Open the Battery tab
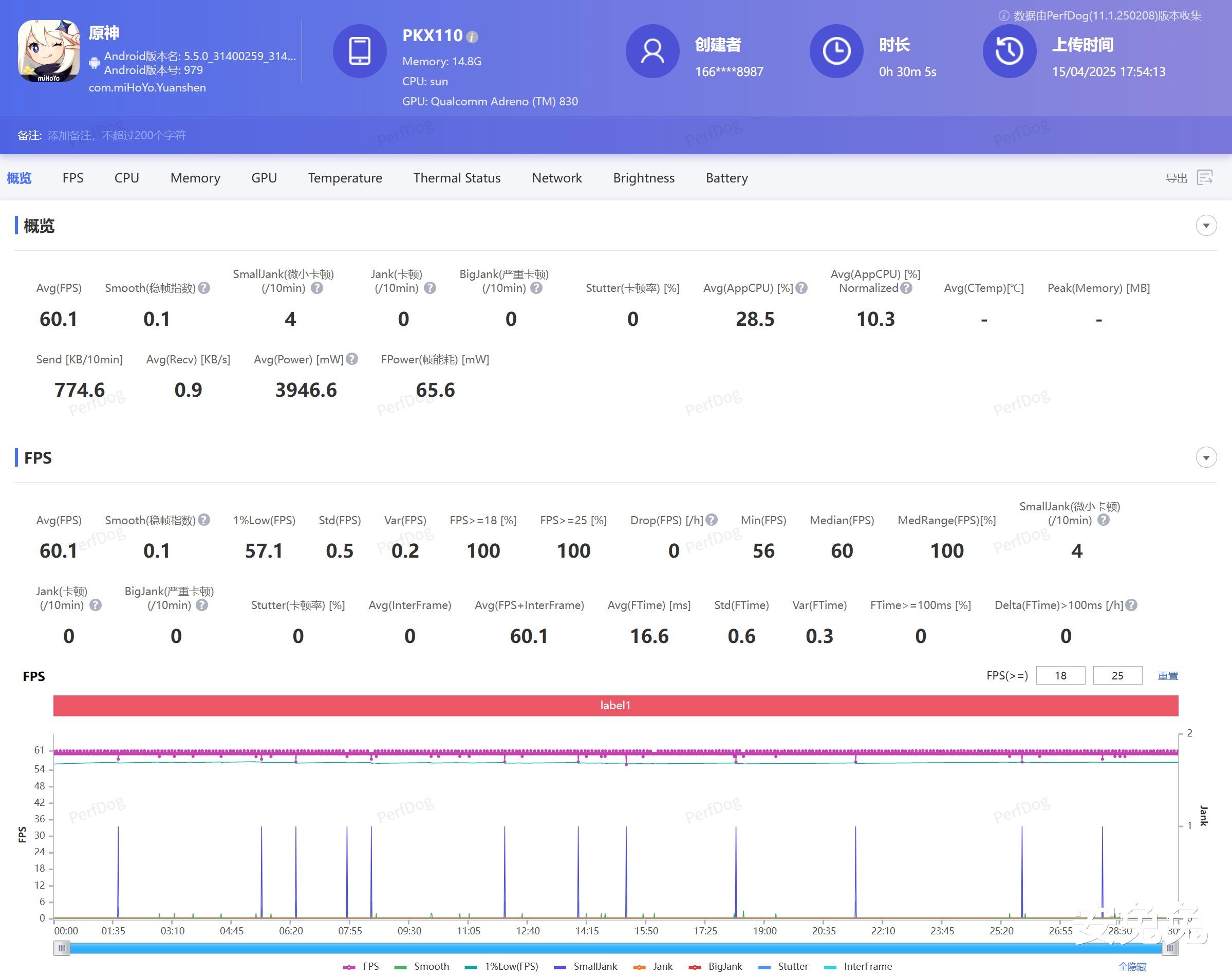 [x=726, y=178]
